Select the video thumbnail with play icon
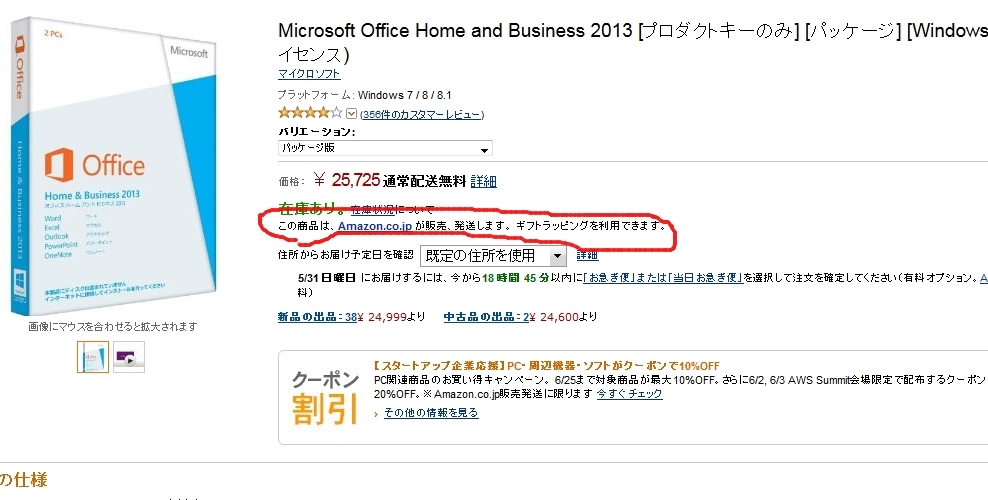988x500 pixels. pyautogui.click(x=129, y=357)
